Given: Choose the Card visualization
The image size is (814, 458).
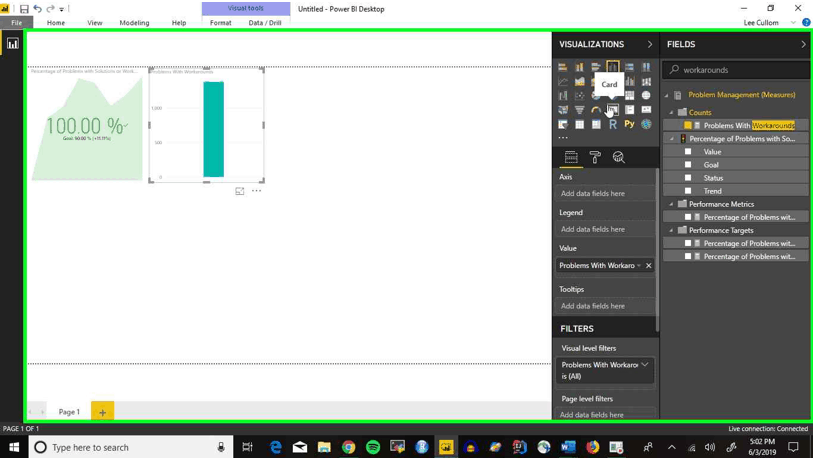Looking at the screenshot, I should (613, 110).
